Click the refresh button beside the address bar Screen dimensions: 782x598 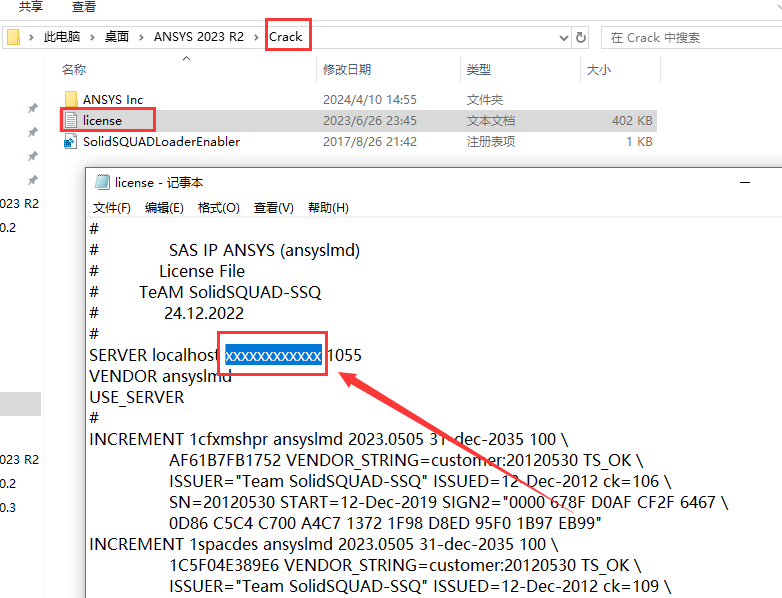coord(581,37)
